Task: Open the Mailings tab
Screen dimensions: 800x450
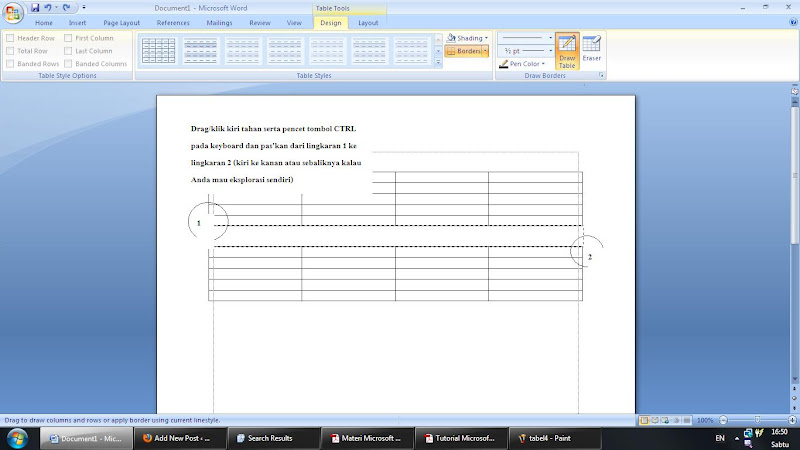Action: tap(219, 23)
